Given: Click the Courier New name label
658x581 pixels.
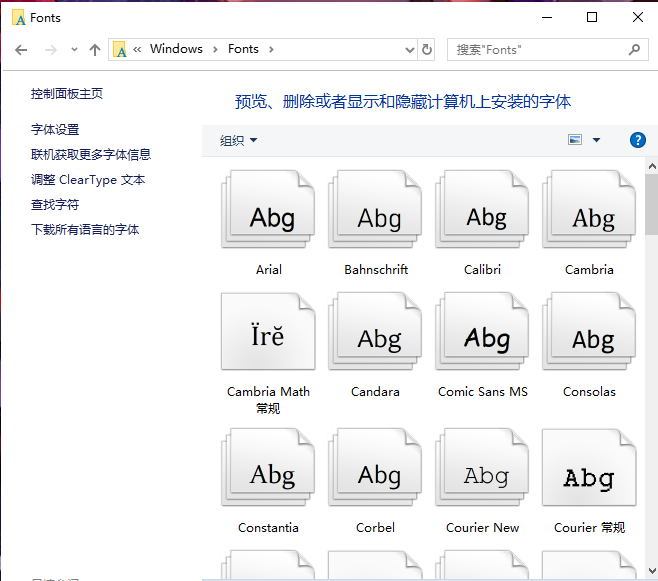Looking at the screenshot, I should pyautogui.click(x=483, y=528).
